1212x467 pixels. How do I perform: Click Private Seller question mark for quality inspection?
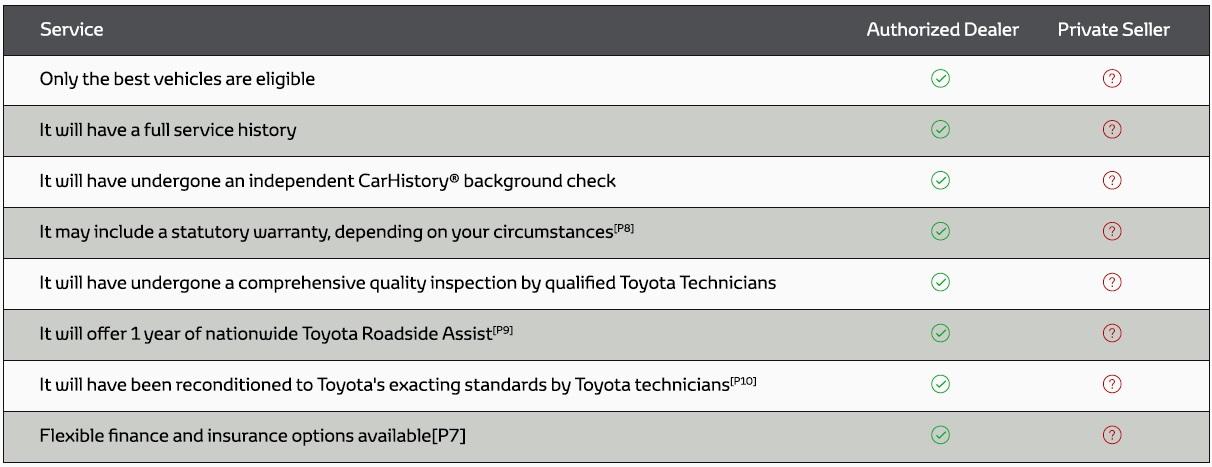[1111, 282]
